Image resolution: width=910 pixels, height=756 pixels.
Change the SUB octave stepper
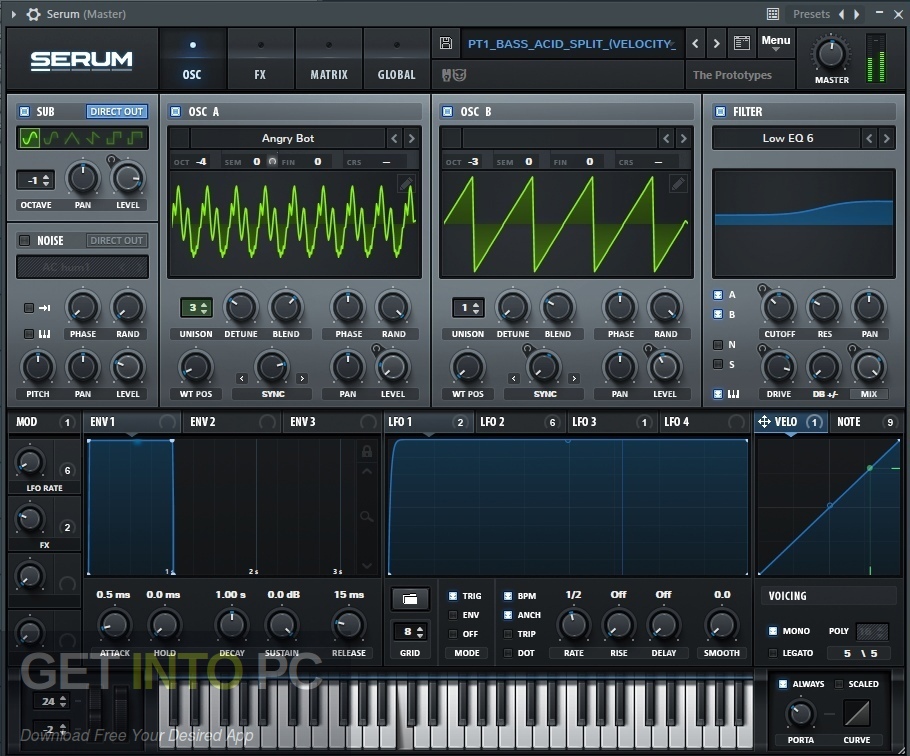[35, 180]
